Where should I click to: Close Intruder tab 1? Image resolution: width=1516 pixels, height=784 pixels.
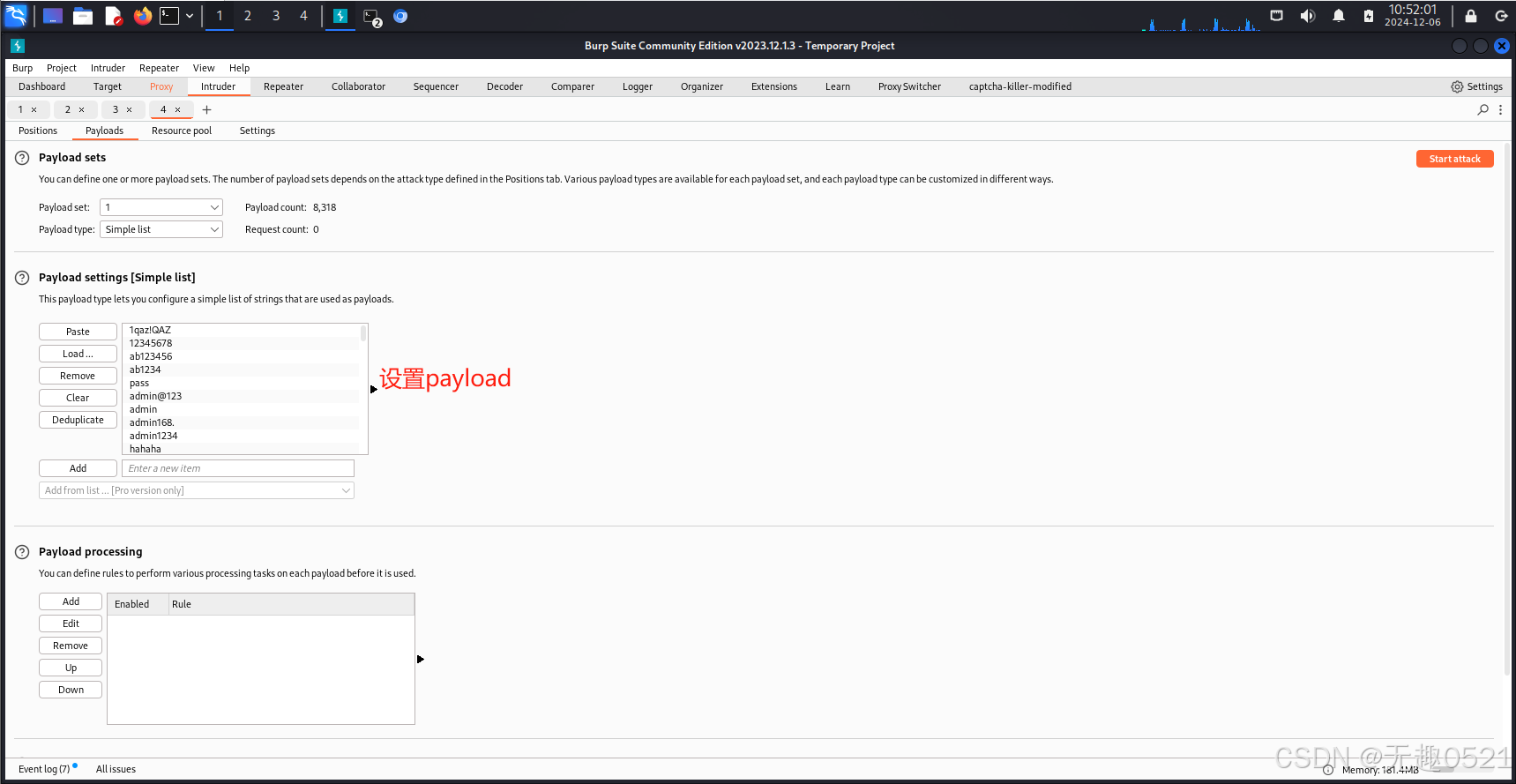pos(34,110)
